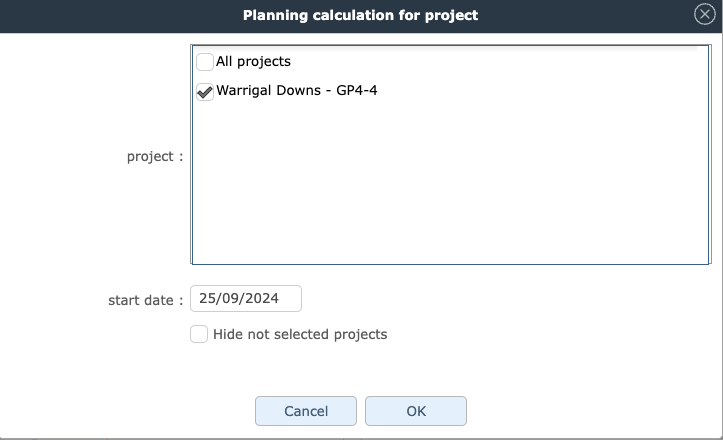Enable Hide not selected projects checkbox
Viewport: 723px width, 440px height.
point(199,334)
